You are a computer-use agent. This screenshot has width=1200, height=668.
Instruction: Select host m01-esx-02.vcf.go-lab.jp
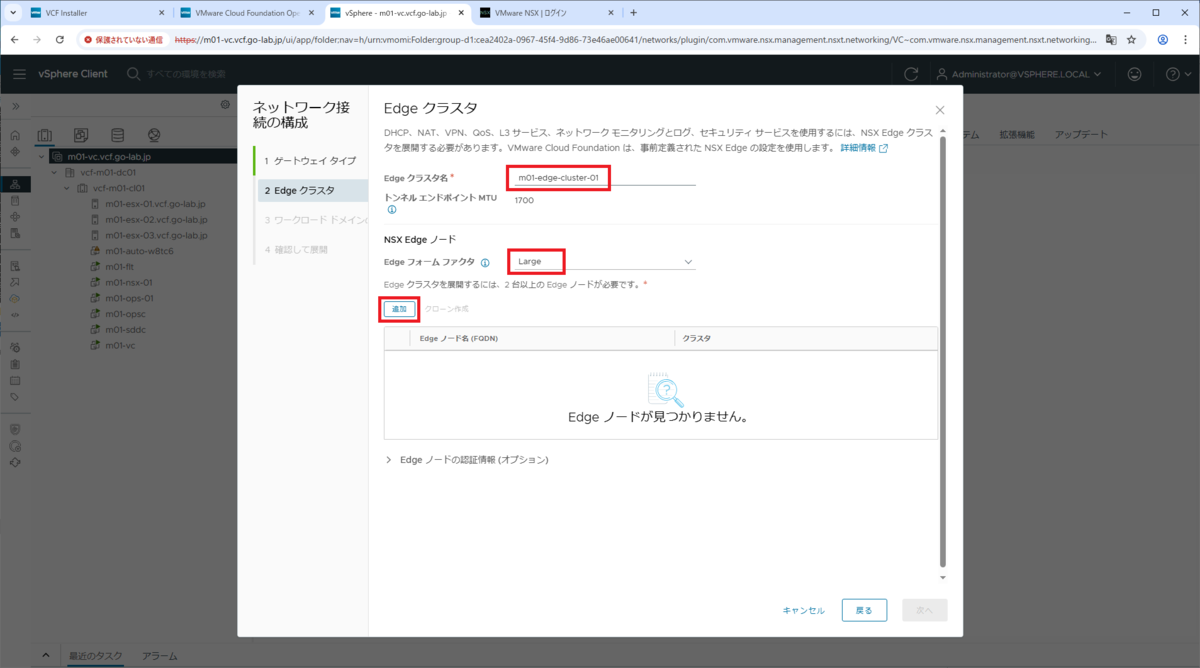pyautogui.click(x=155, y=219)
